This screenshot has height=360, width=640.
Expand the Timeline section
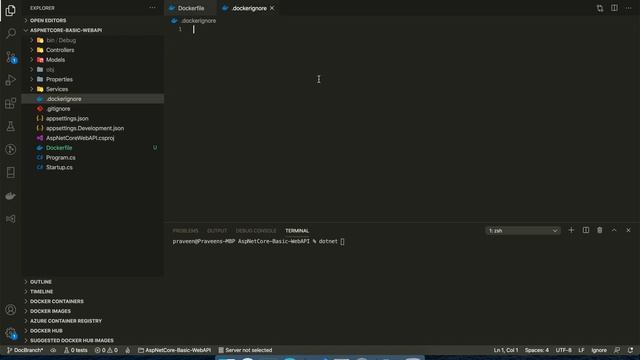click(x=93, y=291)
